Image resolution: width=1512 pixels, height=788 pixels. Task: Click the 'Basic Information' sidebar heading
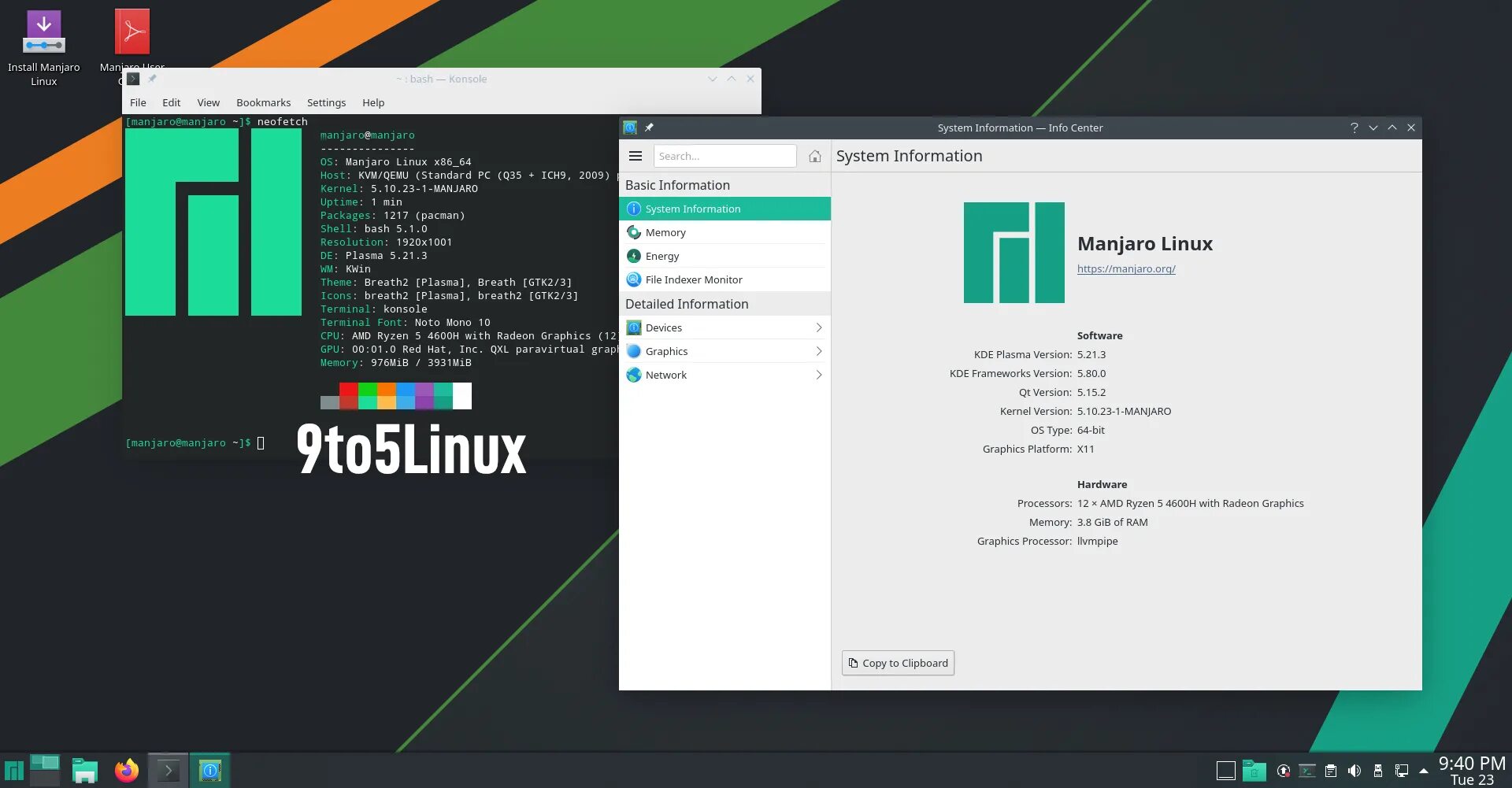677,185
